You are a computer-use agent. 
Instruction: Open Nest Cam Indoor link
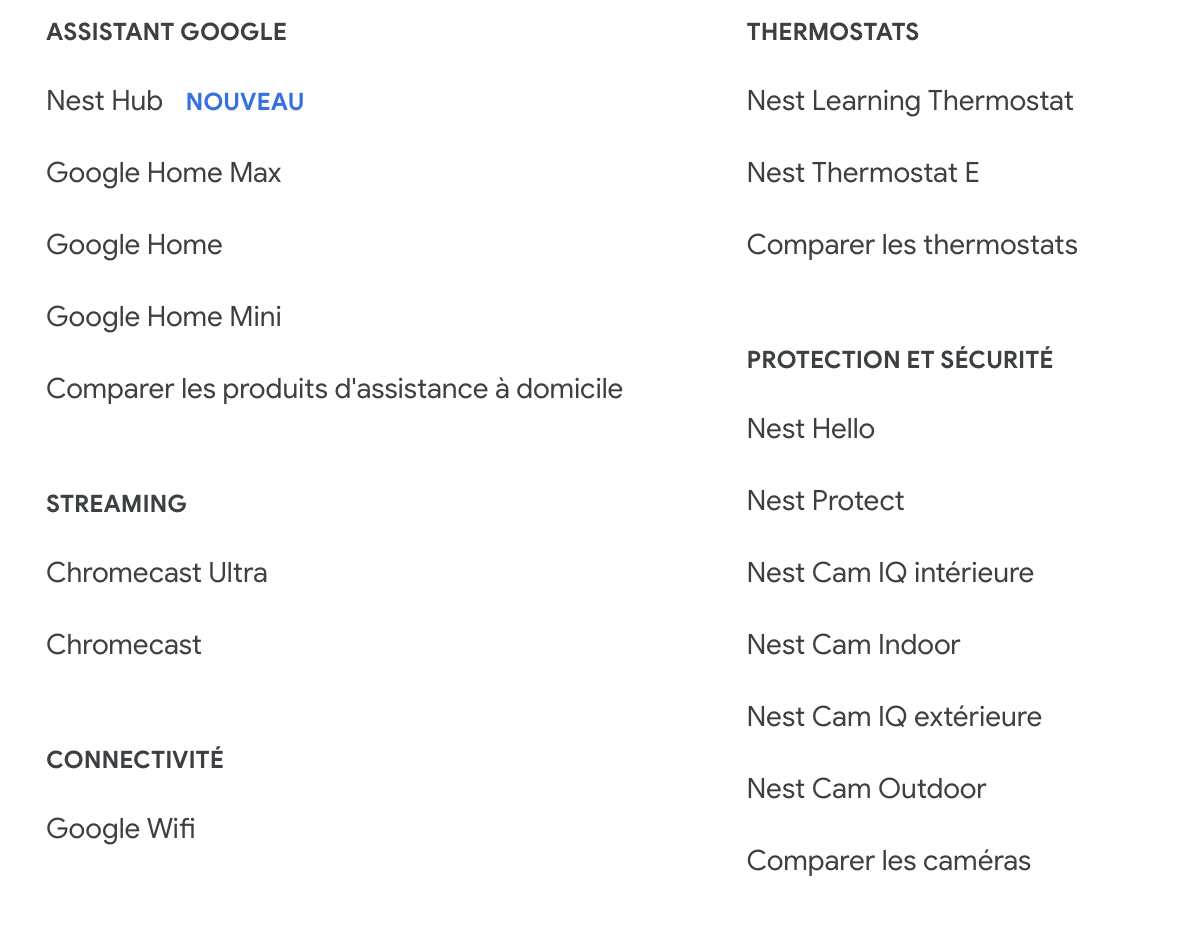click(853, 645)
